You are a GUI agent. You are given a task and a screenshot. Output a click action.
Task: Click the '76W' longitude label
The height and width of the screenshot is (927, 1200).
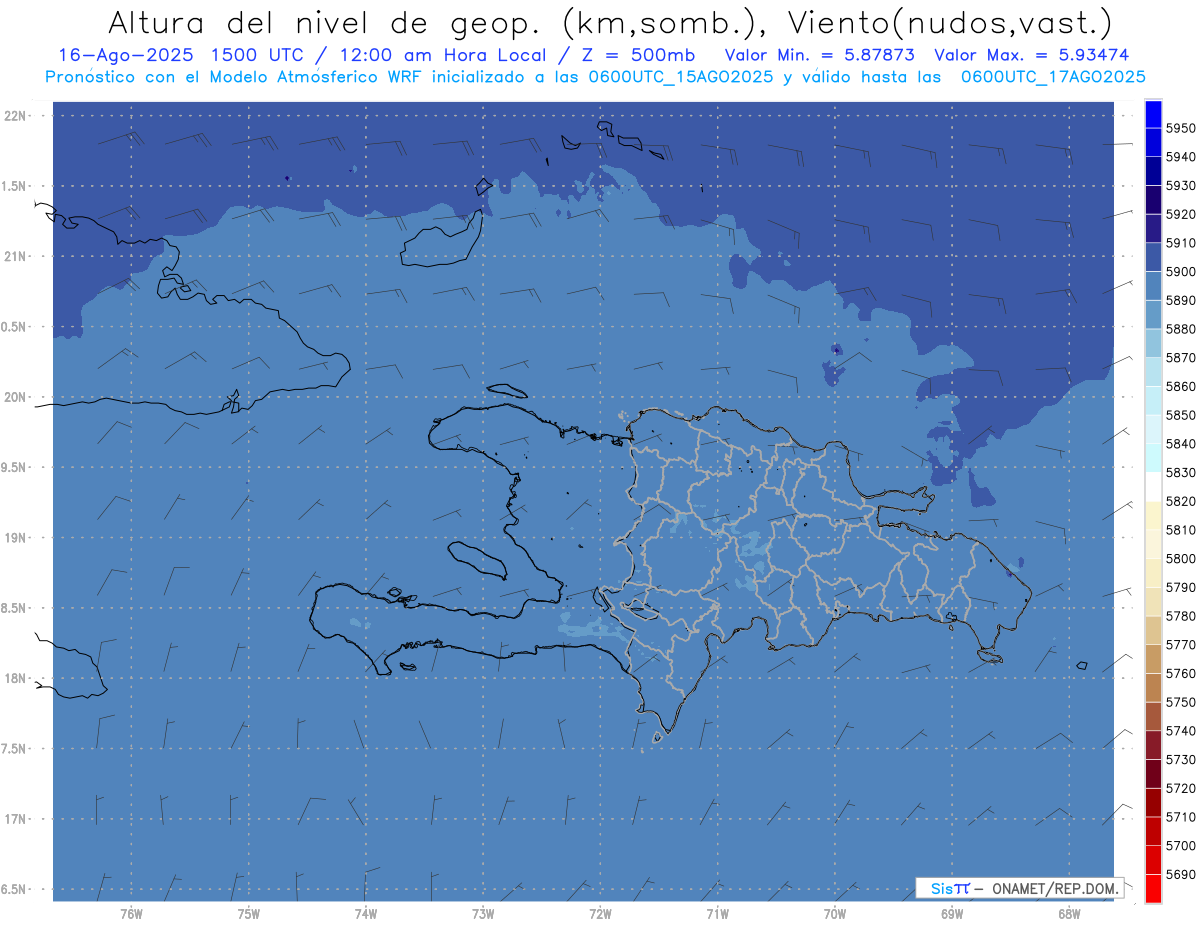131,914
